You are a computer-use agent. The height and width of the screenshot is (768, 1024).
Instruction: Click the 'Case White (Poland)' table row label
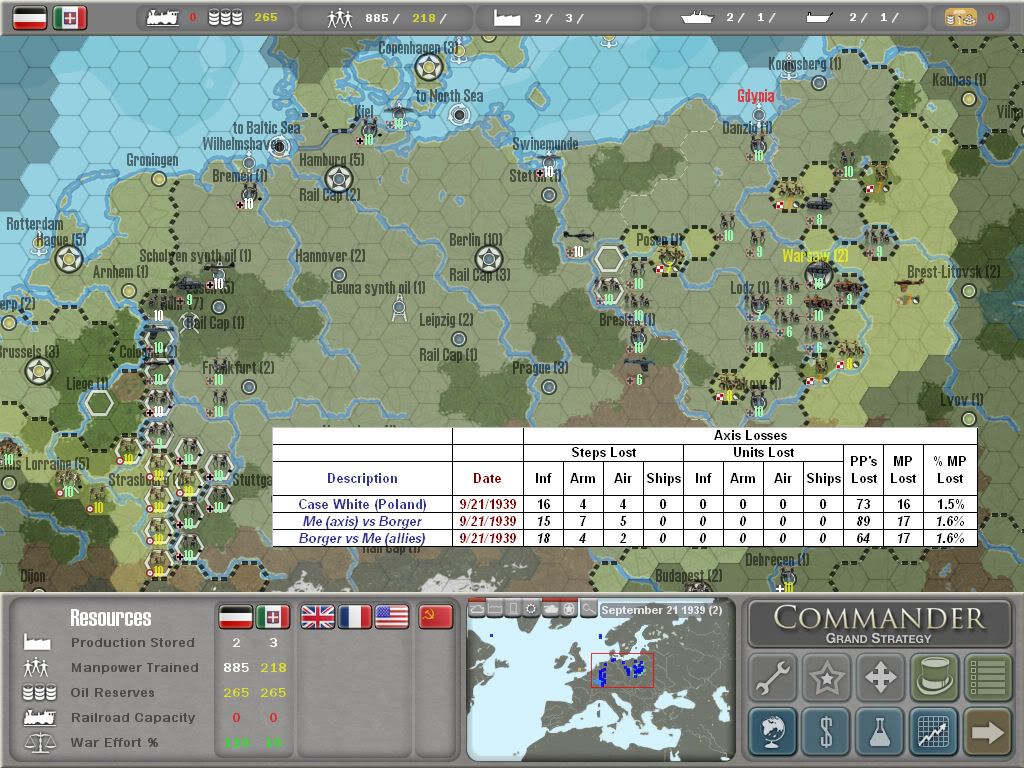[x=362, y=504]
